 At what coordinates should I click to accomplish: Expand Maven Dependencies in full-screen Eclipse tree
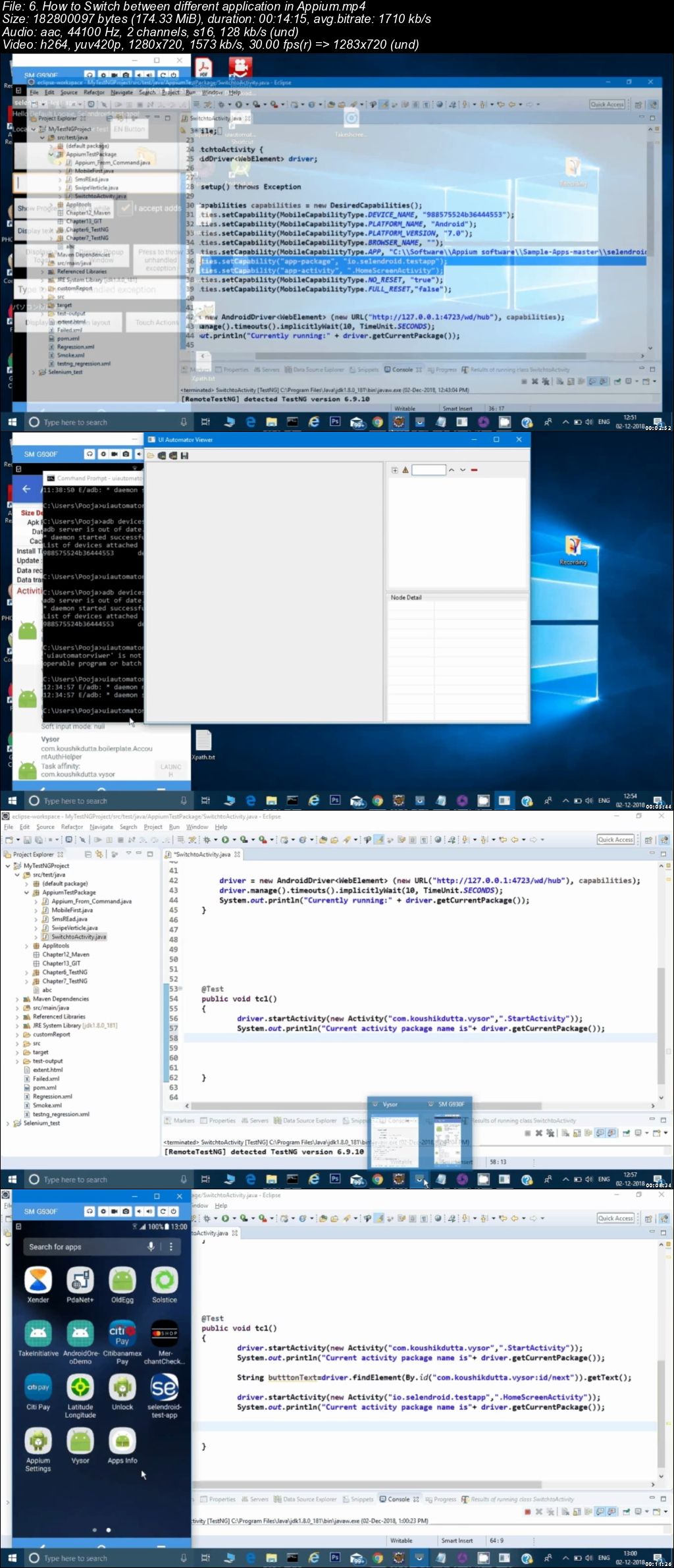[17, 999]
